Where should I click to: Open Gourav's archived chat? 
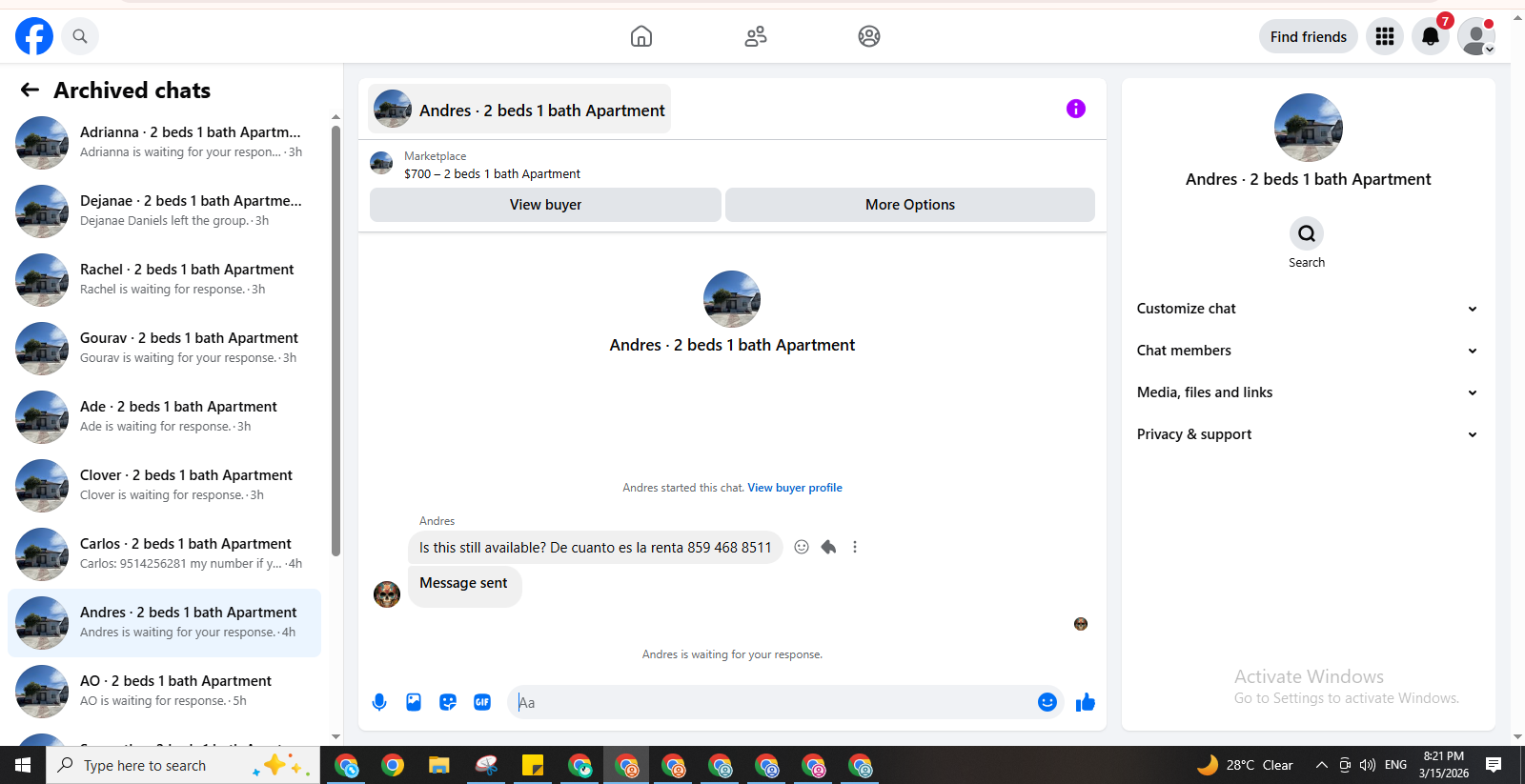click(164, 348)
